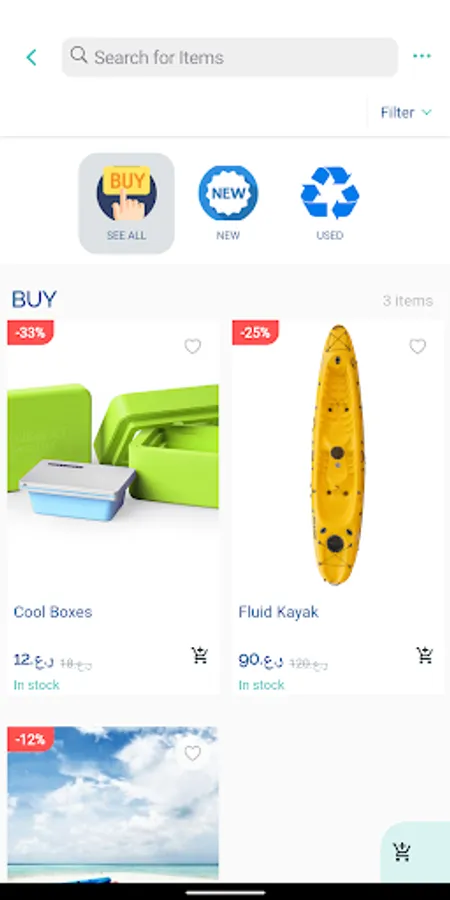
Task: Favorite Cool Boxes with heart icon
Action: [x=192, y=347]
